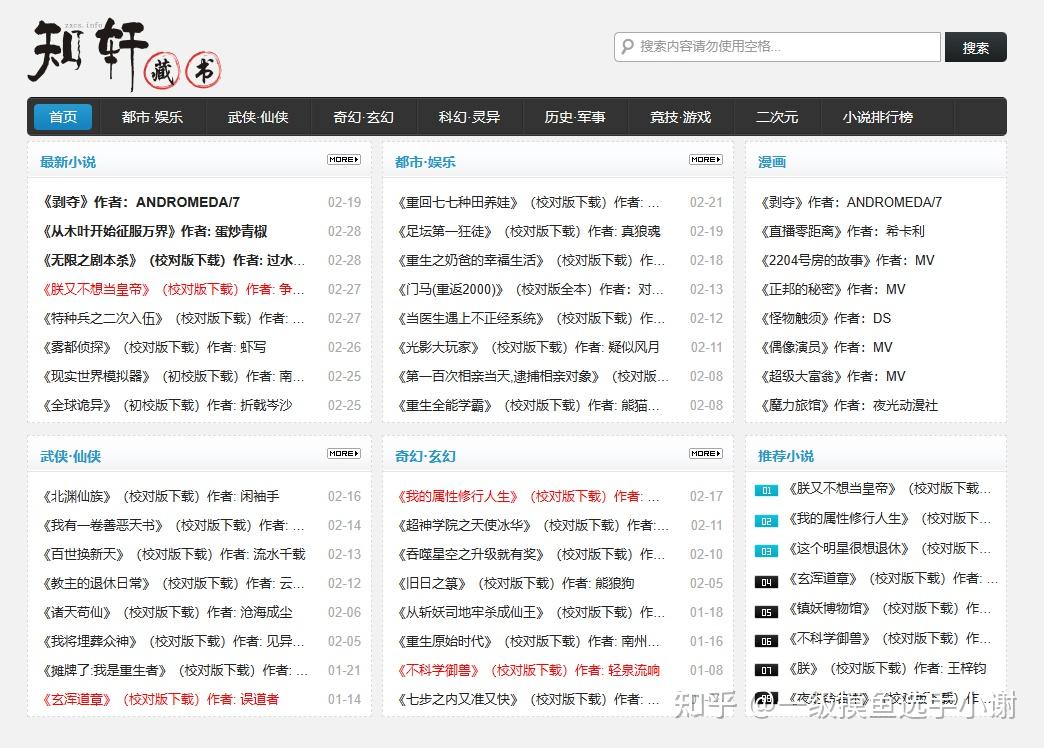Open MORE for 奇幻·玄幻 section
Image resolution: width=1044 pixels, height=748 pixels.
[x=706, y=454]
